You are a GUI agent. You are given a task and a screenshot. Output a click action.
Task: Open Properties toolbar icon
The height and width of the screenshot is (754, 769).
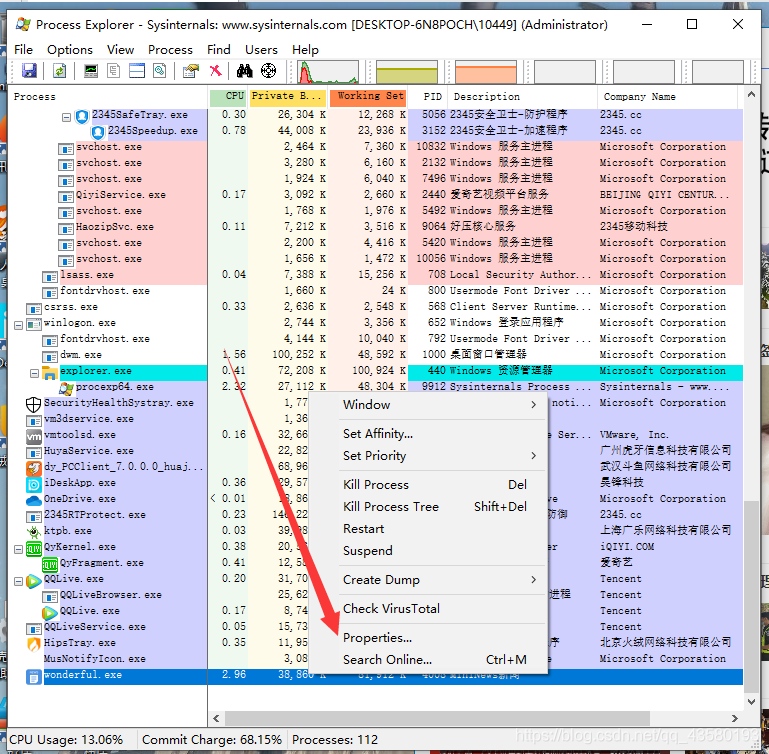(191, 71)
